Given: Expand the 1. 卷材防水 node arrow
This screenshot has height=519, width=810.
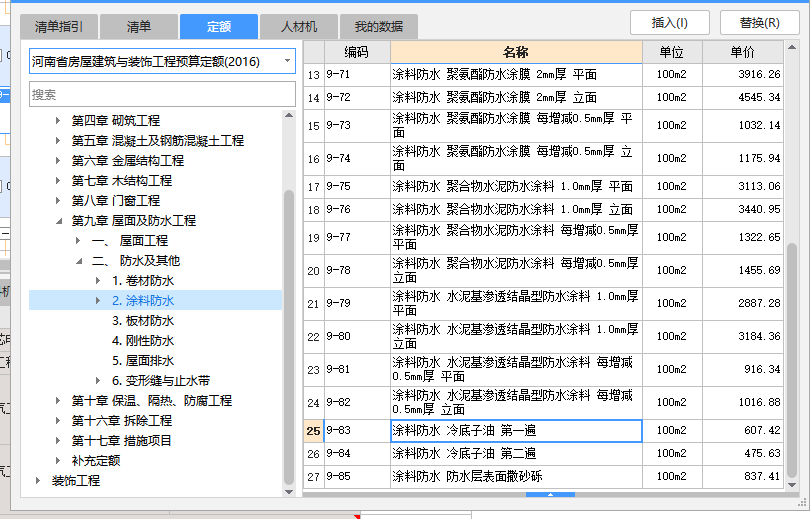Looking at the screenshot, I should pyautogui.click(x=98, y=281).
